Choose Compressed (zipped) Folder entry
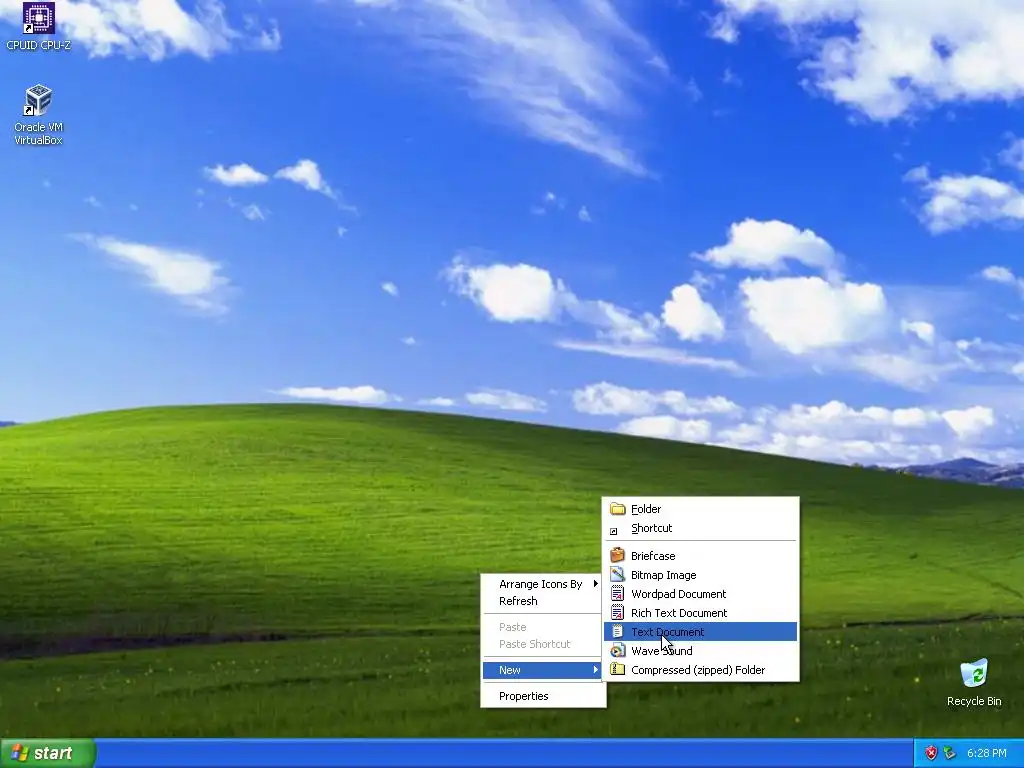Viewport: 1024px width, 768px height. tap(700, 669)
